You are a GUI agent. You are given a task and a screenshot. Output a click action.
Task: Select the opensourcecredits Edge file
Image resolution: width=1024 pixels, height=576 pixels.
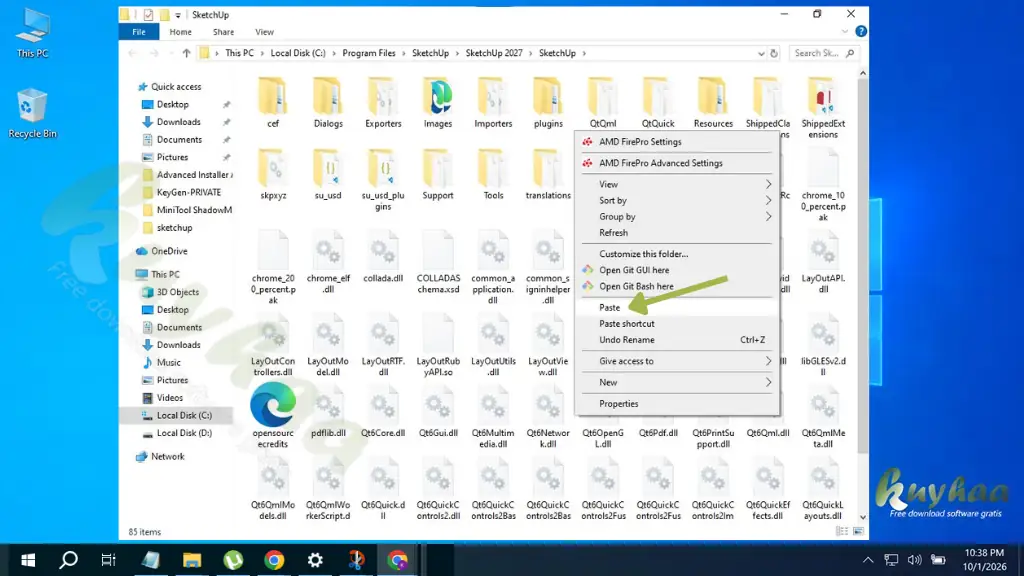click(x=273, y=415)
